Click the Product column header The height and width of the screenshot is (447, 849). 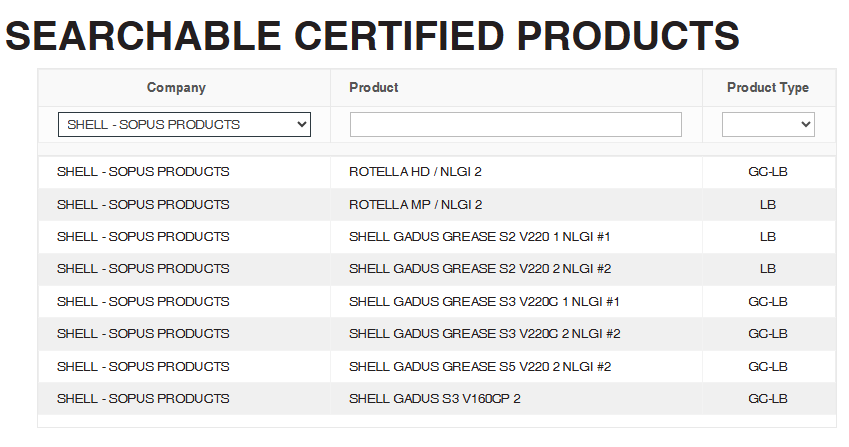(374, 88)
